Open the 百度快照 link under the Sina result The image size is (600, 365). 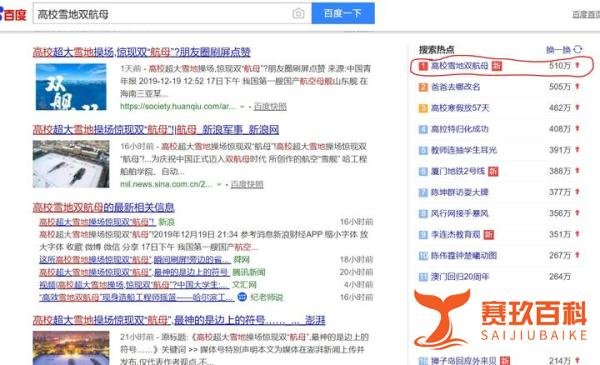click(x=247, y=184)
